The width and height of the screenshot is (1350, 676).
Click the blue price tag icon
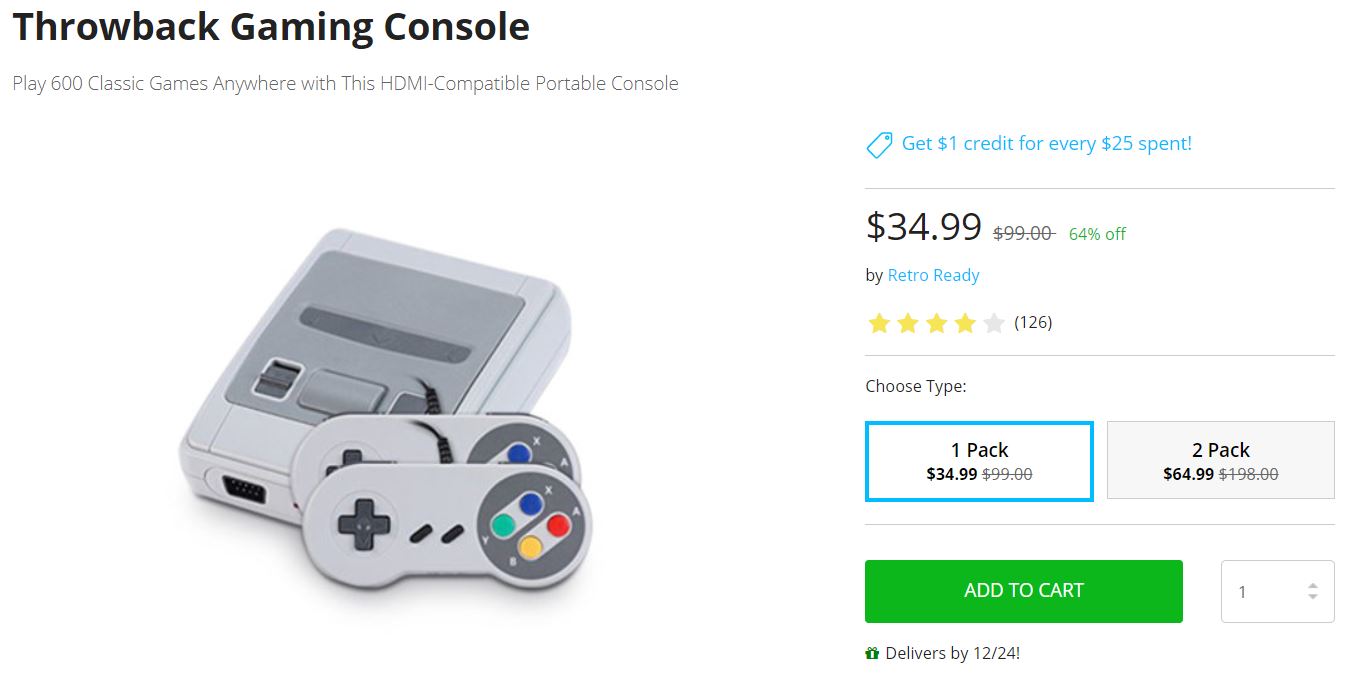879,145
